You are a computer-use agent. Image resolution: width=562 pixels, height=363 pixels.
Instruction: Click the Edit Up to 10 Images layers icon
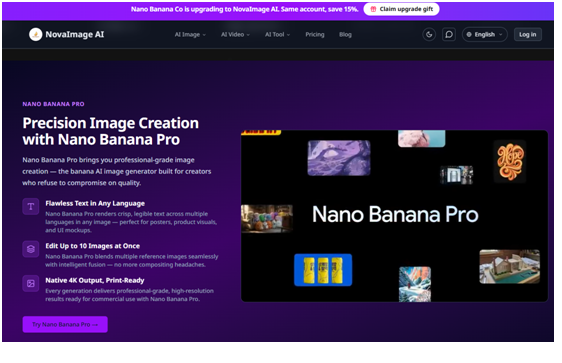pos(31,249)
